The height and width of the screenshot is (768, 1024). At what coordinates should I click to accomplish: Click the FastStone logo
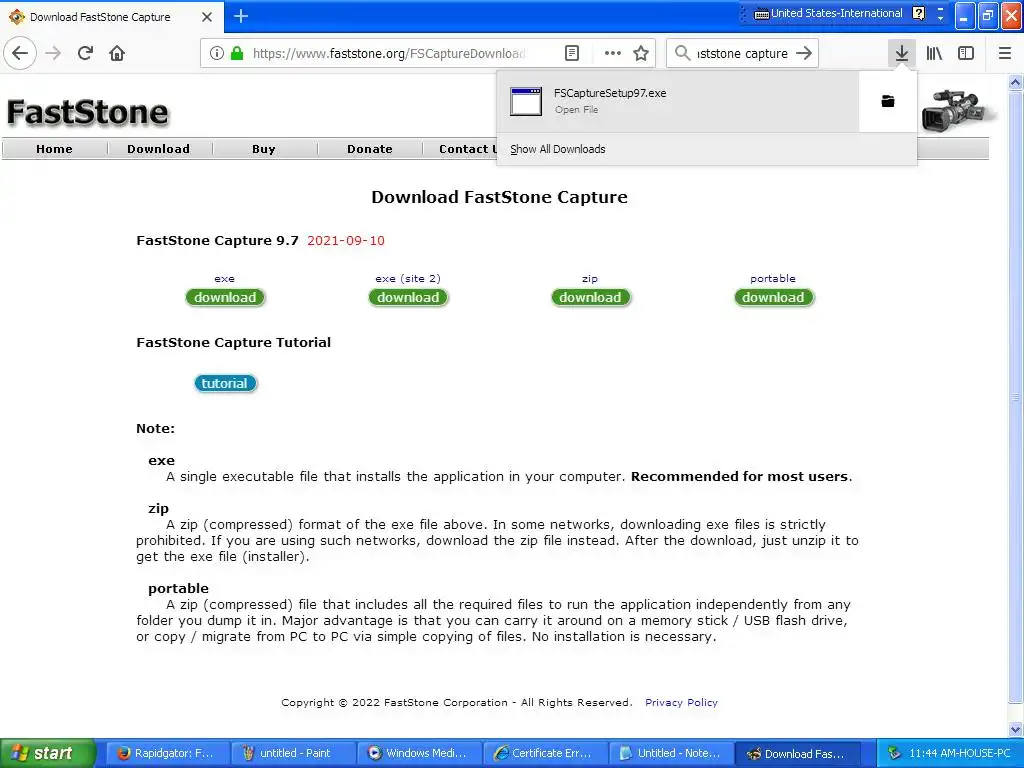[88, 112]
